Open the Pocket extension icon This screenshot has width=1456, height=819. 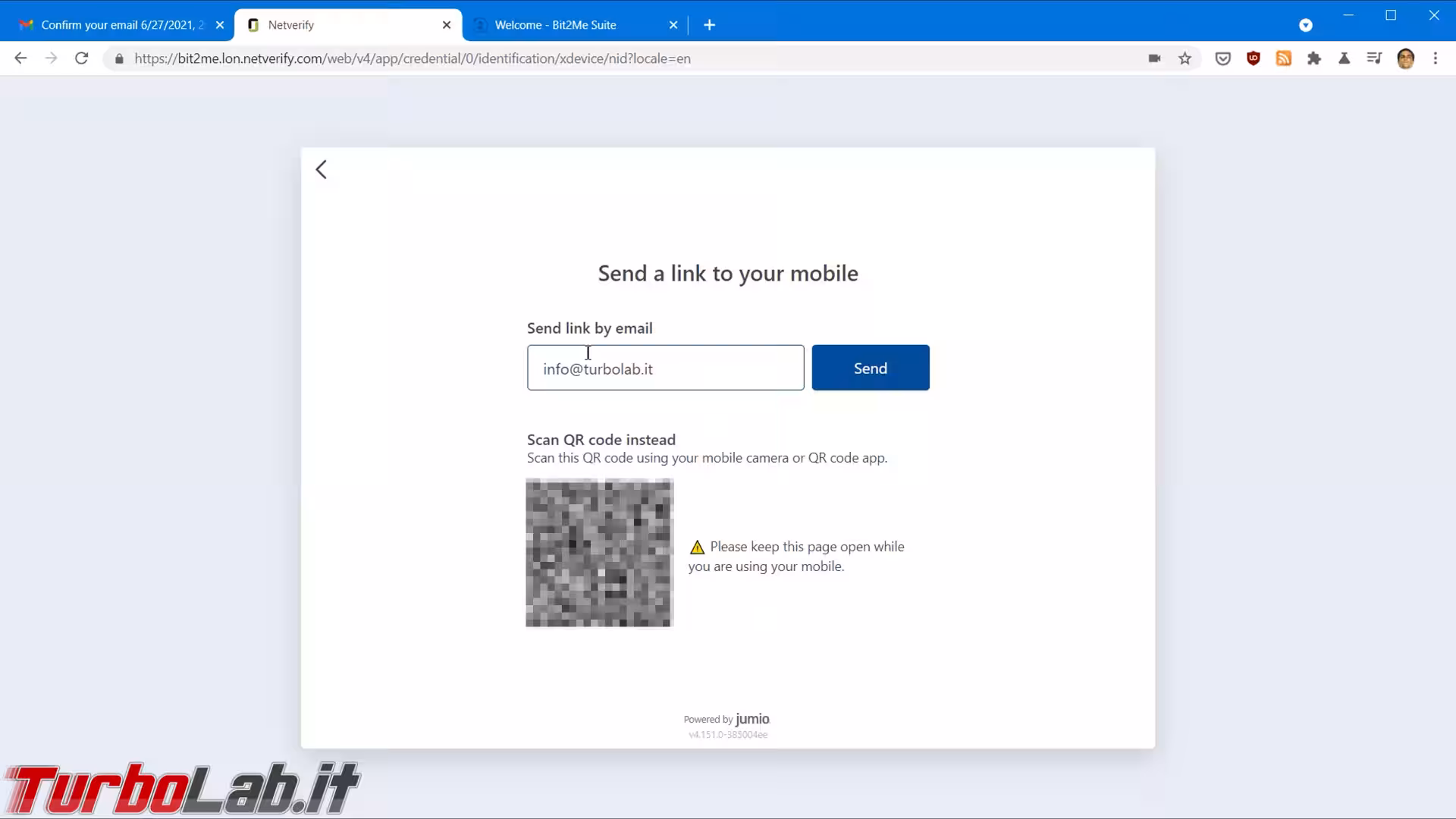(1222, 58)
